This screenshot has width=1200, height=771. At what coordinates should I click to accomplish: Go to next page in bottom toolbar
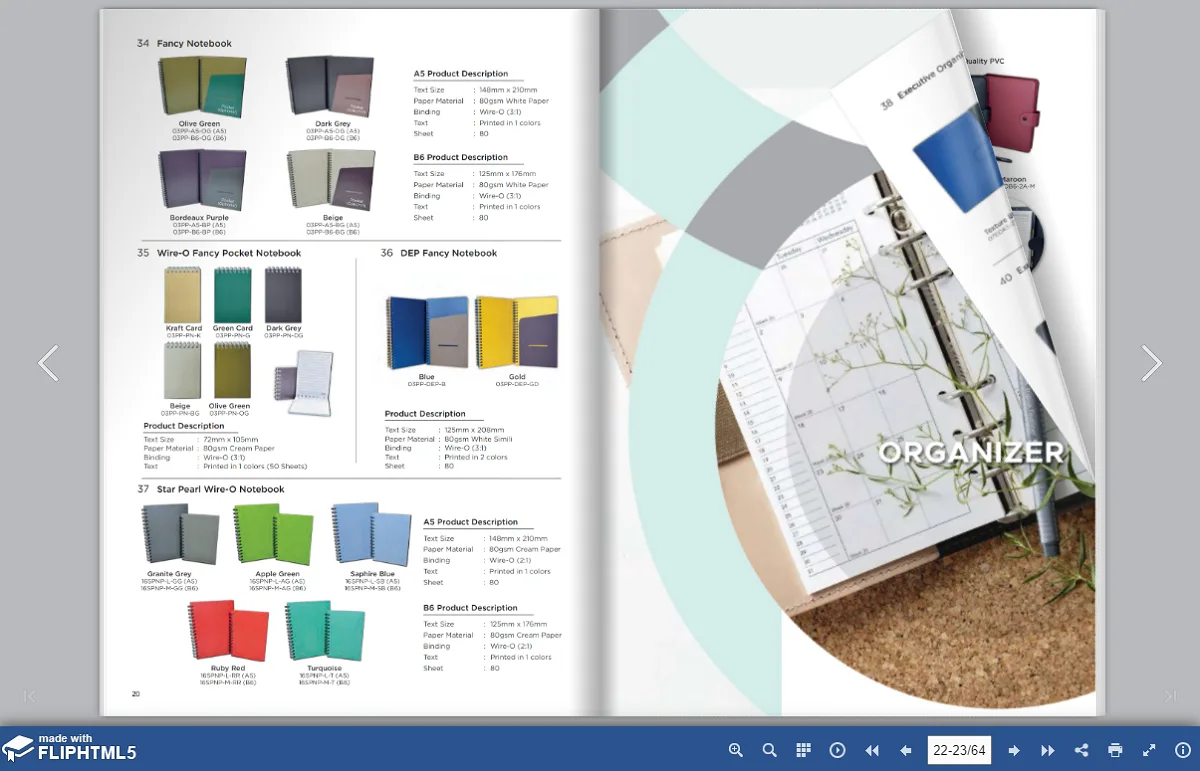tap(1014, 750)
